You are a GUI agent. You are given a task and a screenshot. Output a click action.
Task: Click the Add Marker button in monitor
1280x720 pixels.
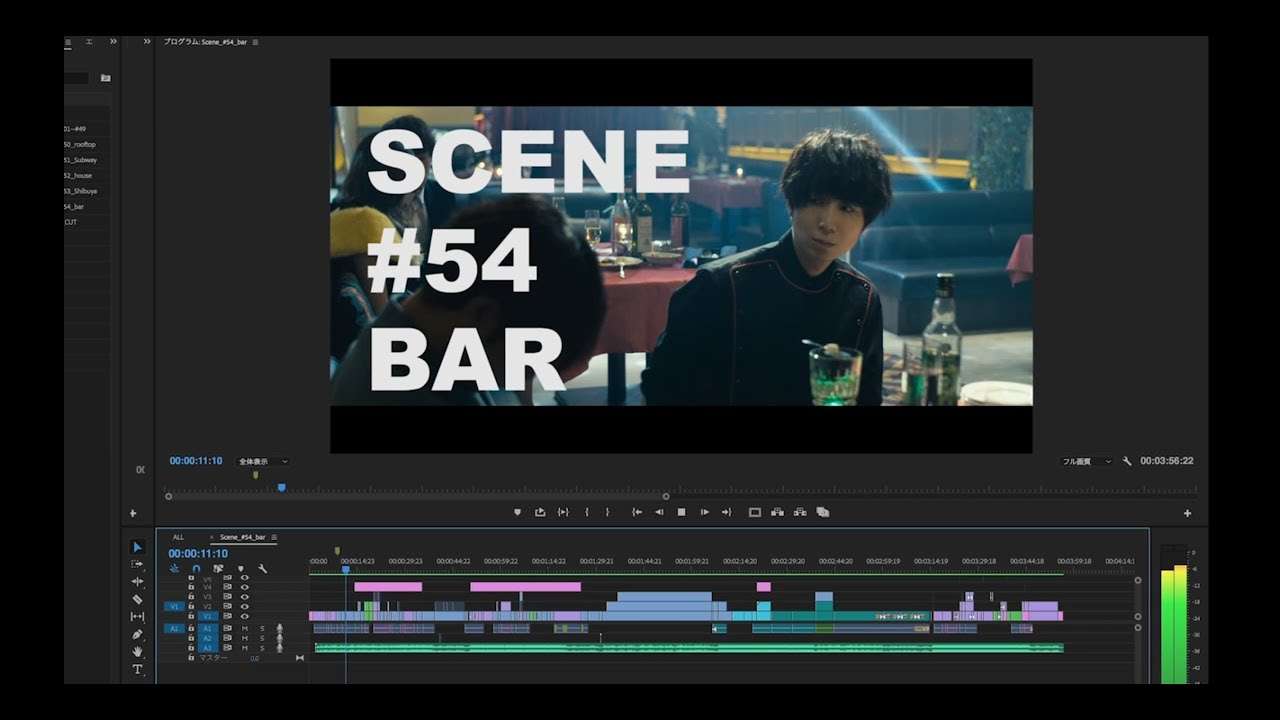pos(517,512)
